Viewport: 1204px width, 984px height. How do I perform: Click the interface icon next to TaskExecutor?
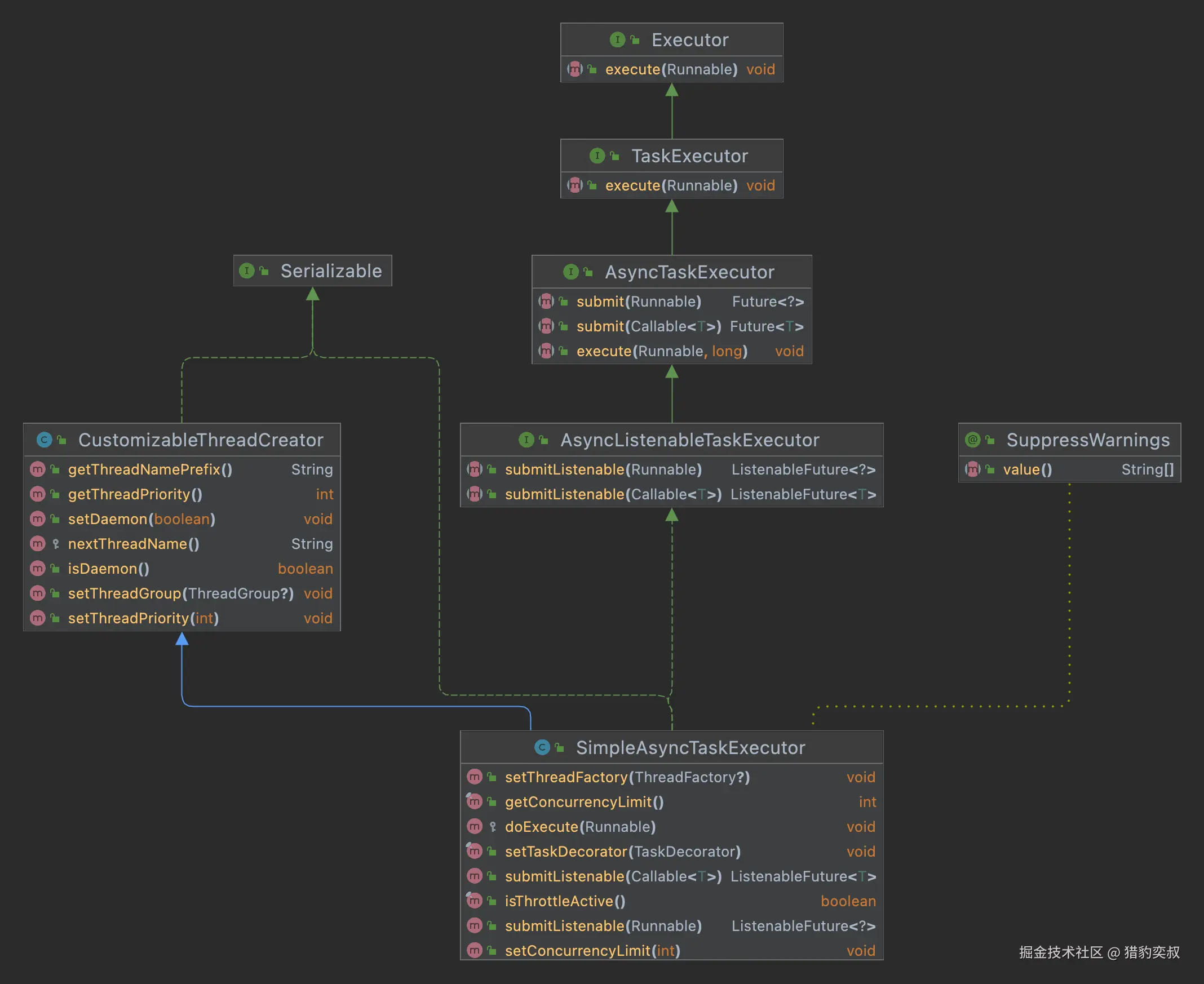(x=597, y=156)
